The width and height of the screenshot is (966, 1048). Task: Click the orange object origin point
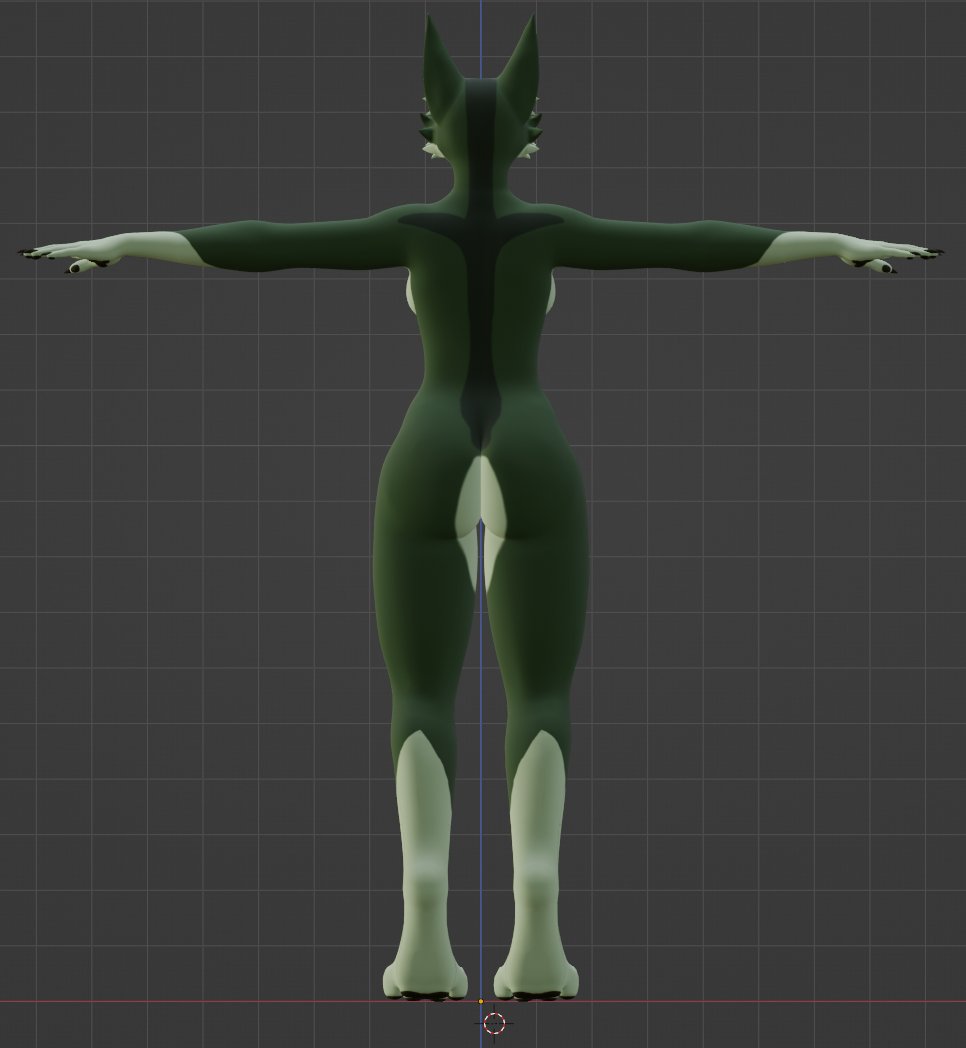coord(481,1001)
